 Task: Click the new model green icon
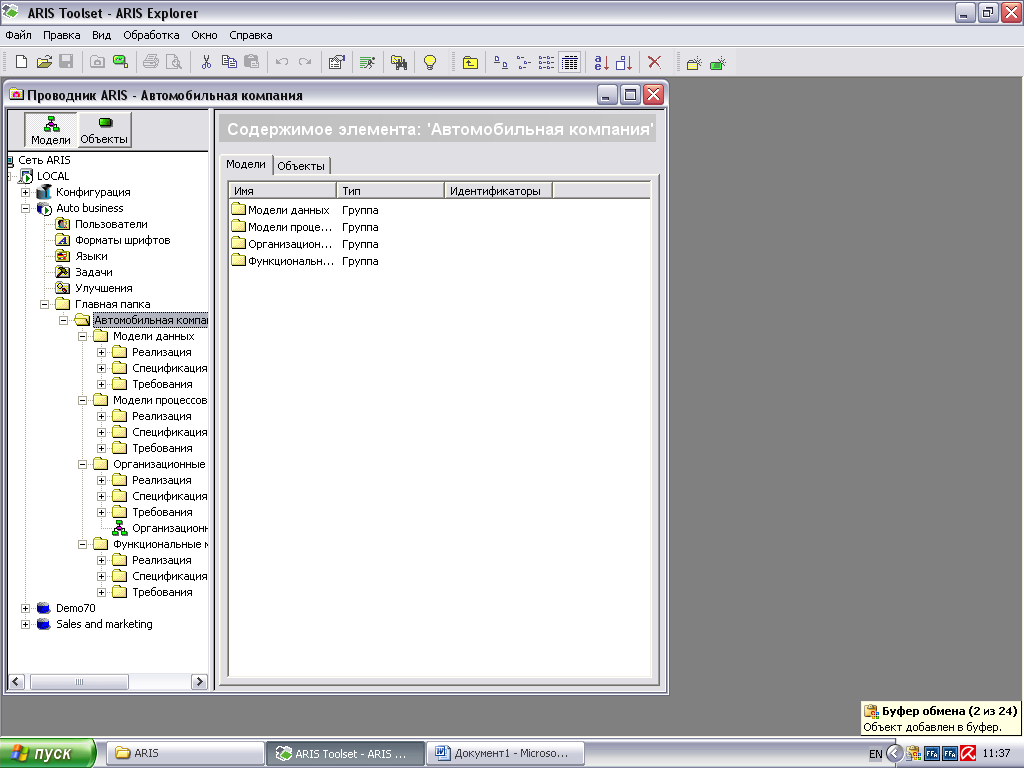(x=718, y=63)
